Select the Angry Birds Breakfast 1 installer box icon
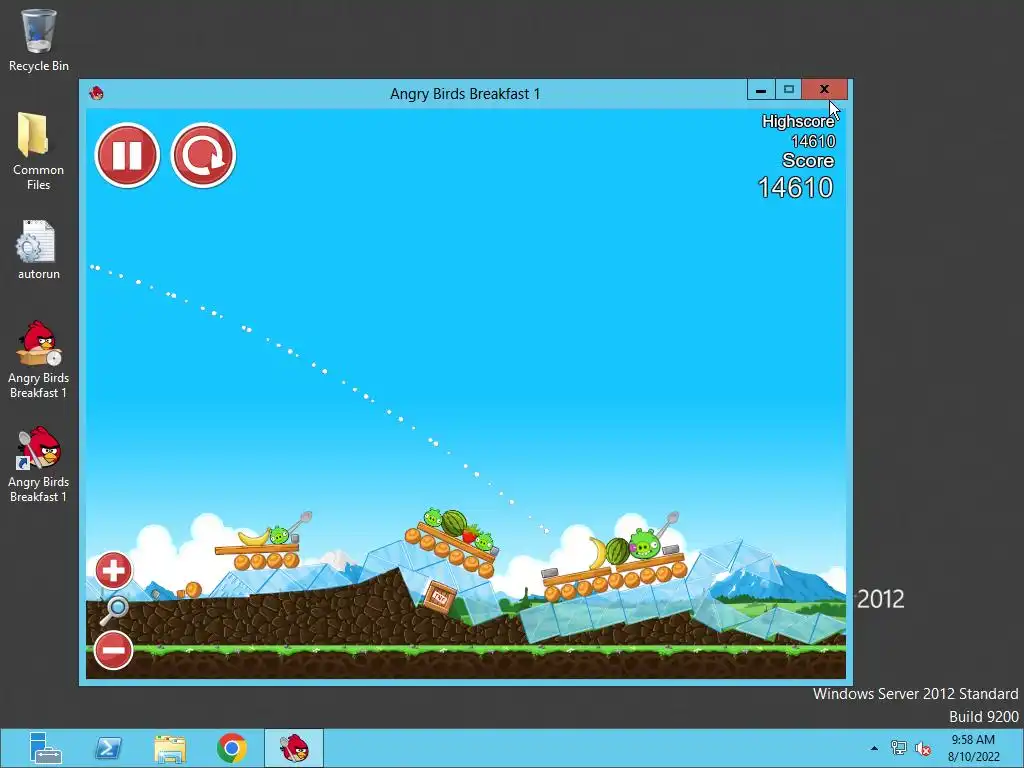The width and height of the screenshot is (1024, 768). tap(39, 359)
